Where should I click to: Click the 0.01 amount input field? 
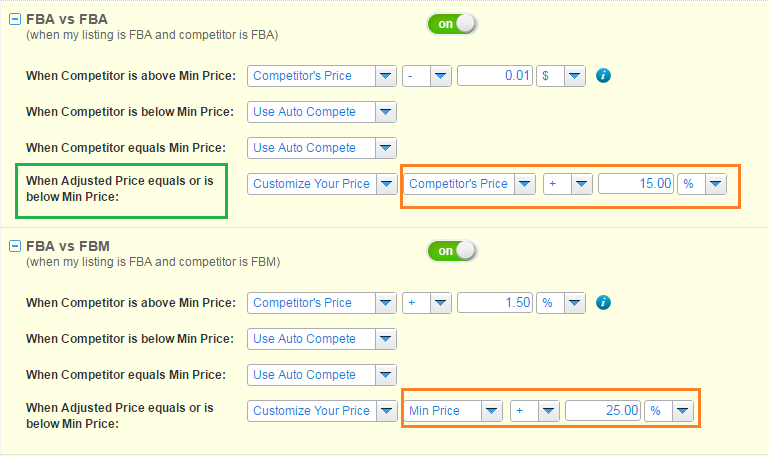(495, 76)
